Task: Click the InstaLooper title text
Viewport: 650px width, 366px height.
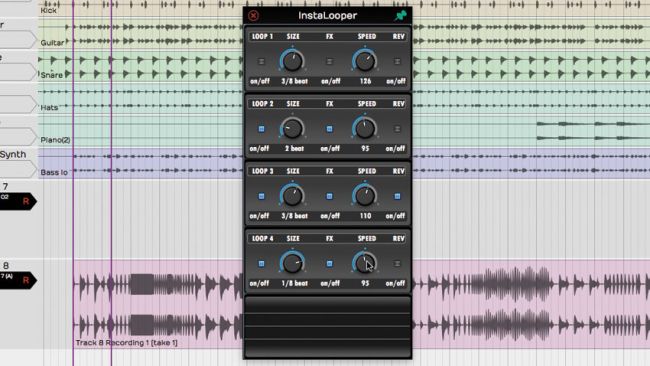Action: pos(327,16)
